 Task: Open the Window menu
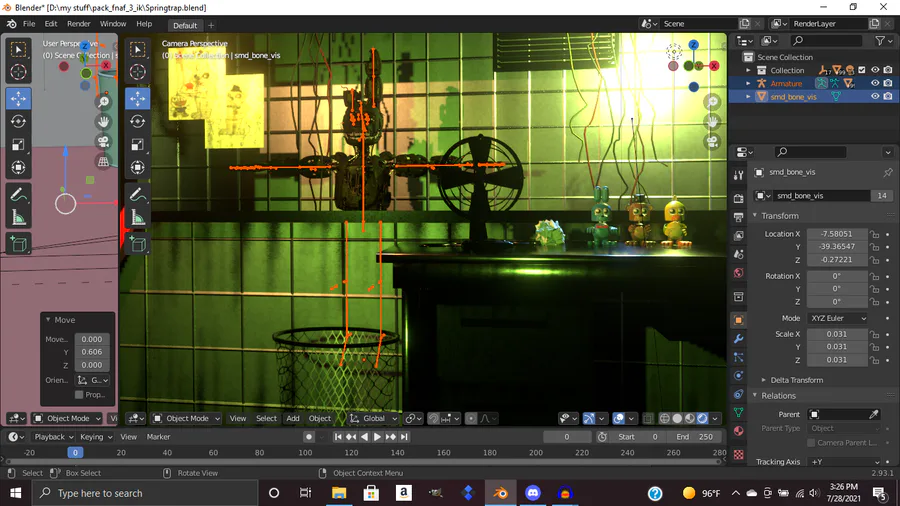[113, 24]
